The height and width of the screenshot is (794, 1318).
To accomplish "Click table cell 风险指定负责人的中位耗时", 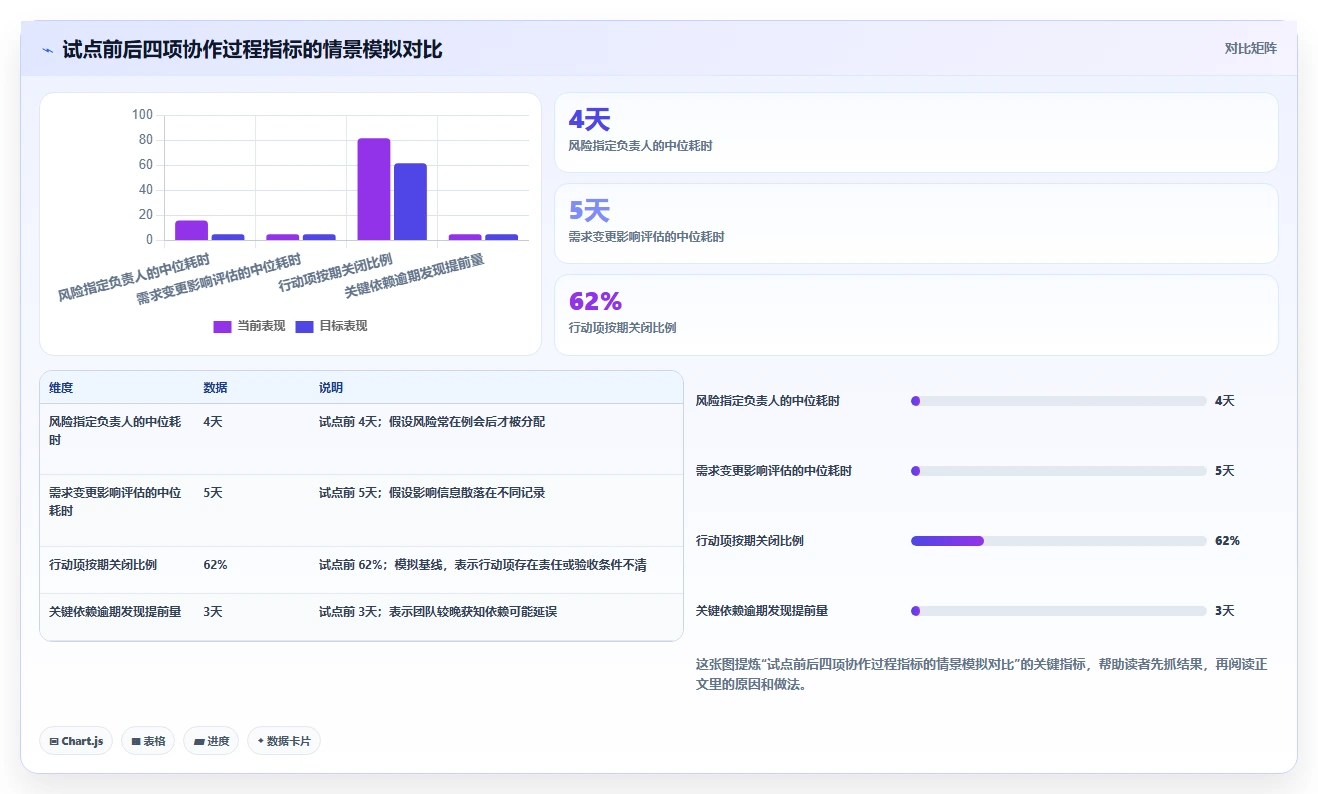I will [115, 431].
